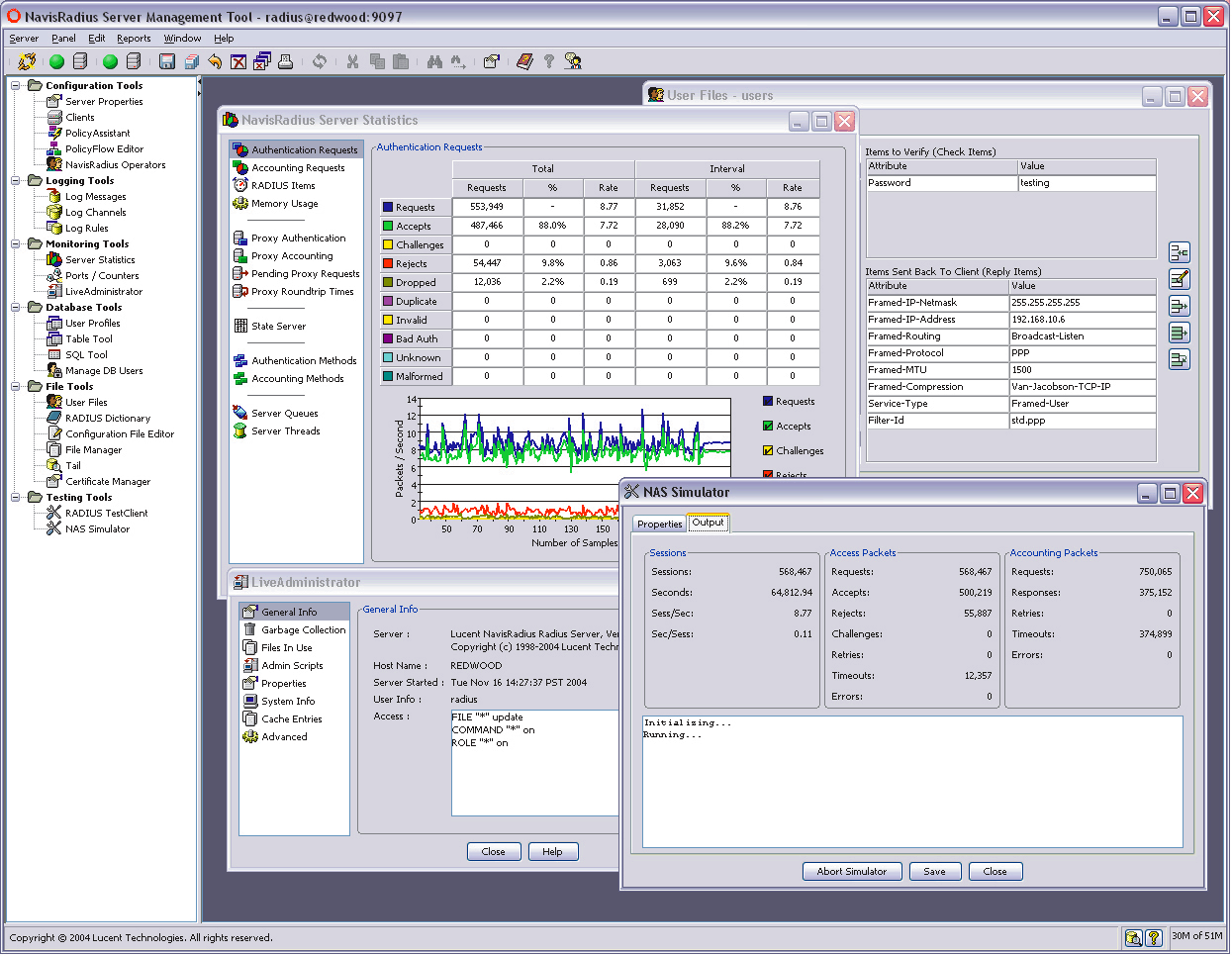The height and width of the screenshot is (956, 1232).
Task: Click the question mark icon in status bar
Action: [1154, 937]
